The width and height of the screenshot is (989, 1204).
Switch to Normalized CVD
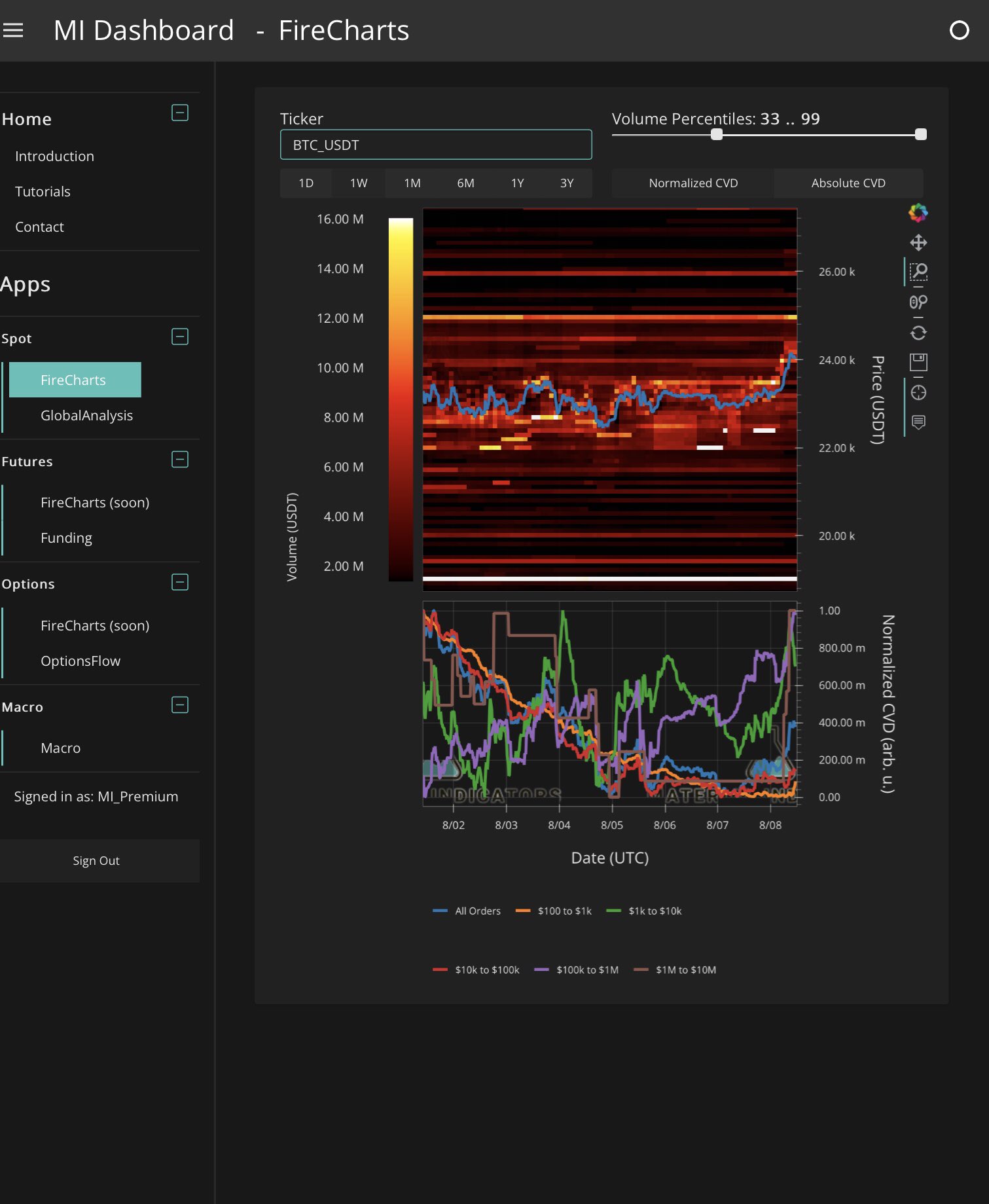[693, 183]
